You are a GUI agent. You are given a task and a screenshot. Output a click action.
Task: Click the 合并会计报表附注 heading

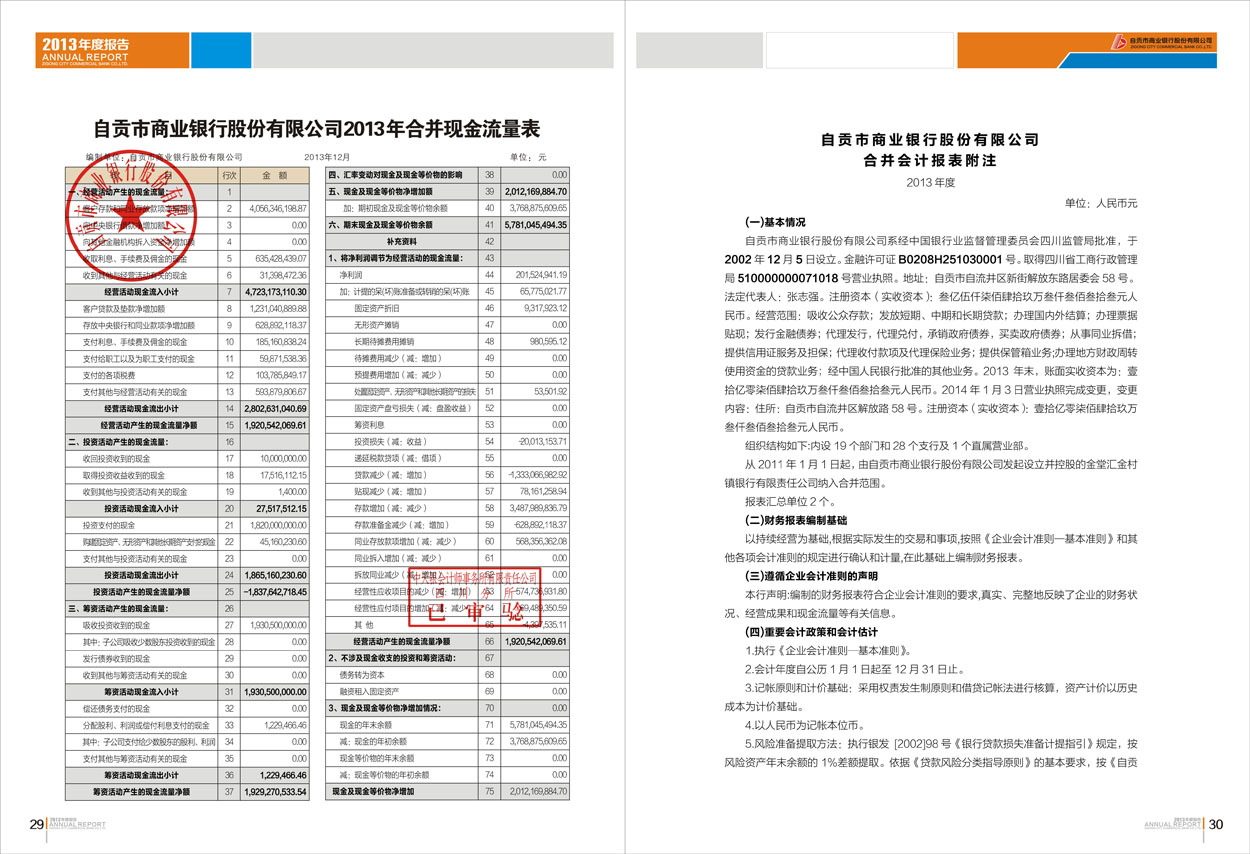931,160
